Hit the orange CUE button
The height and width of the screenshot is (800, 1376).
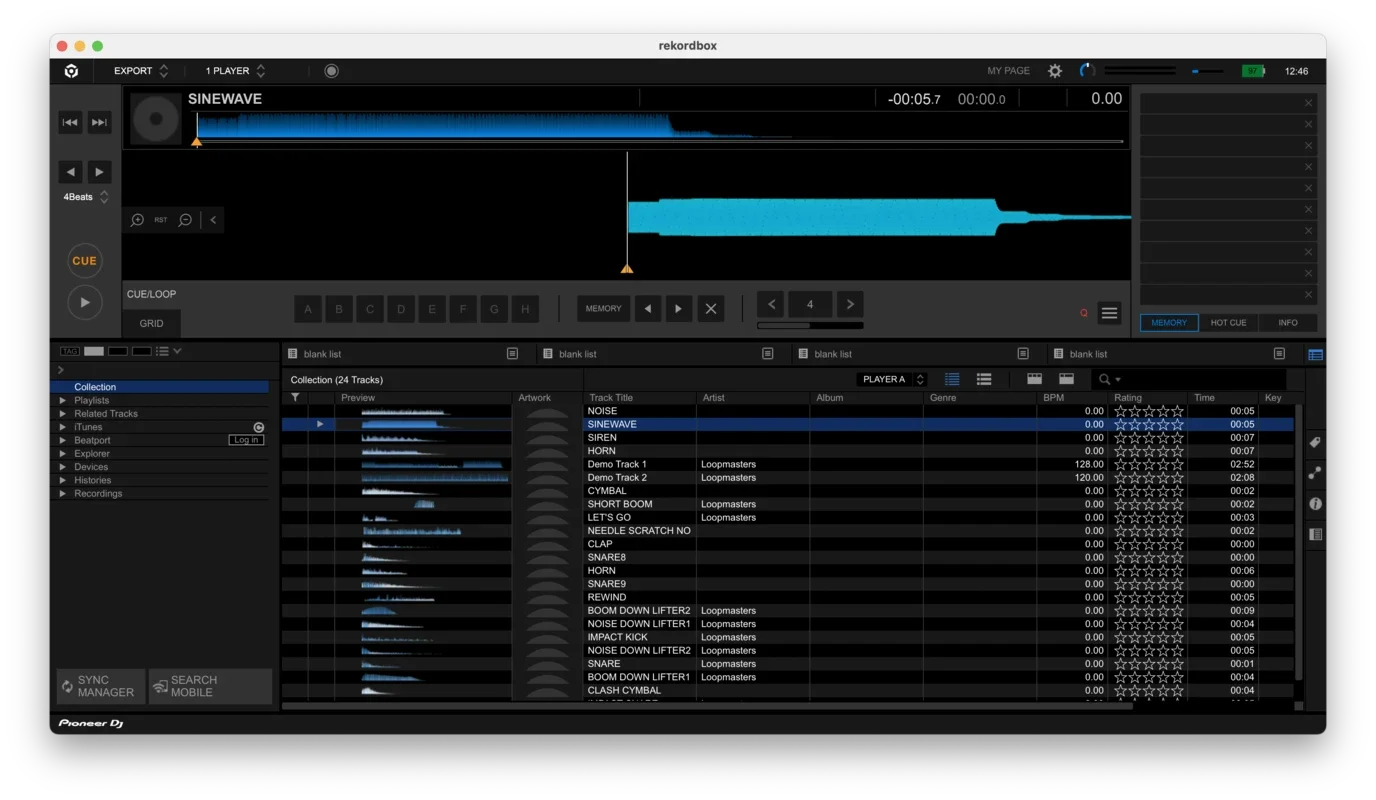click(84, 261)
